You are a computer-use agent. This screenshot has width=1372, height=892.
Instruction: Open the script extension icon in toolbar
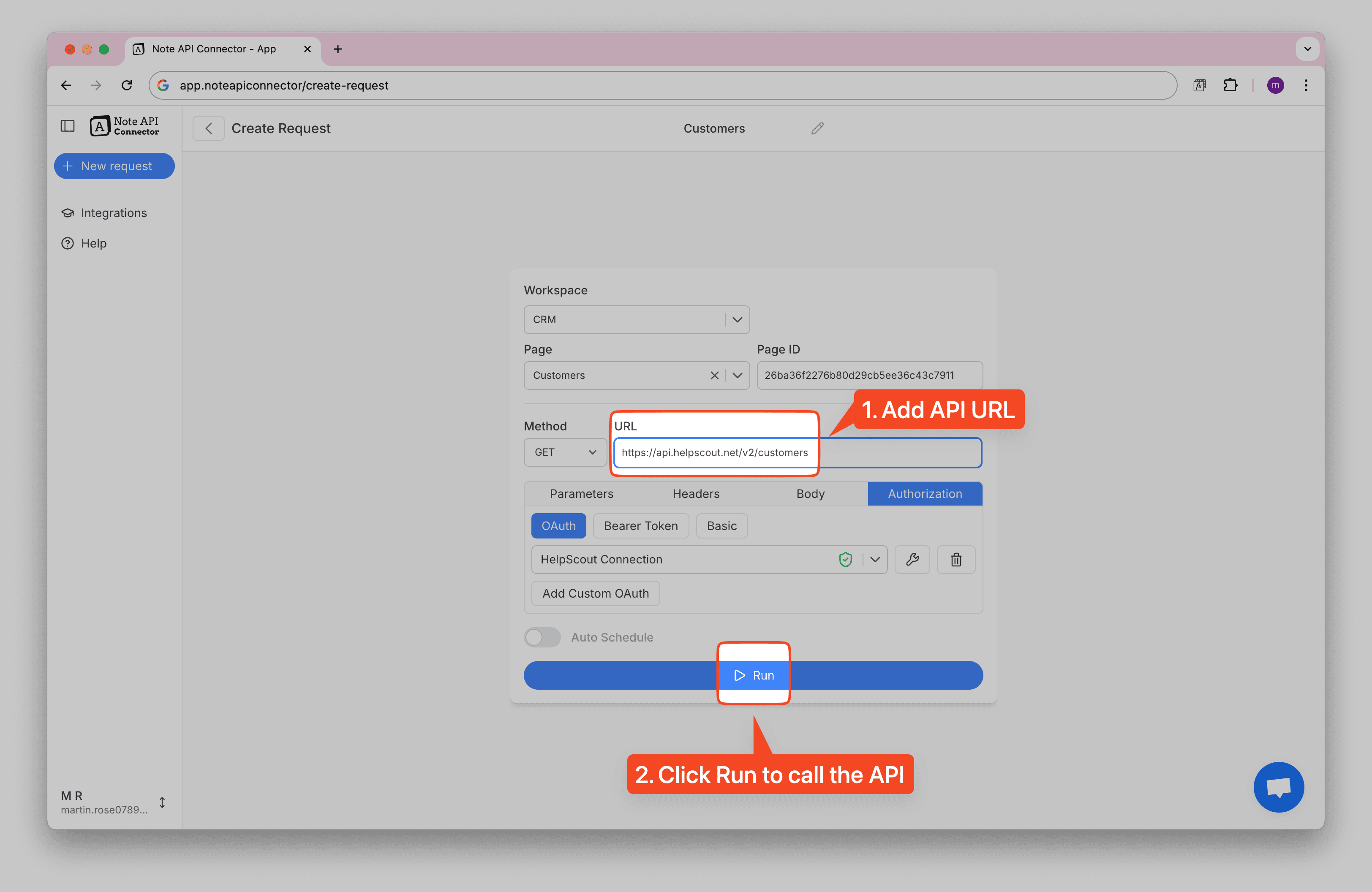click(1200, 85)
